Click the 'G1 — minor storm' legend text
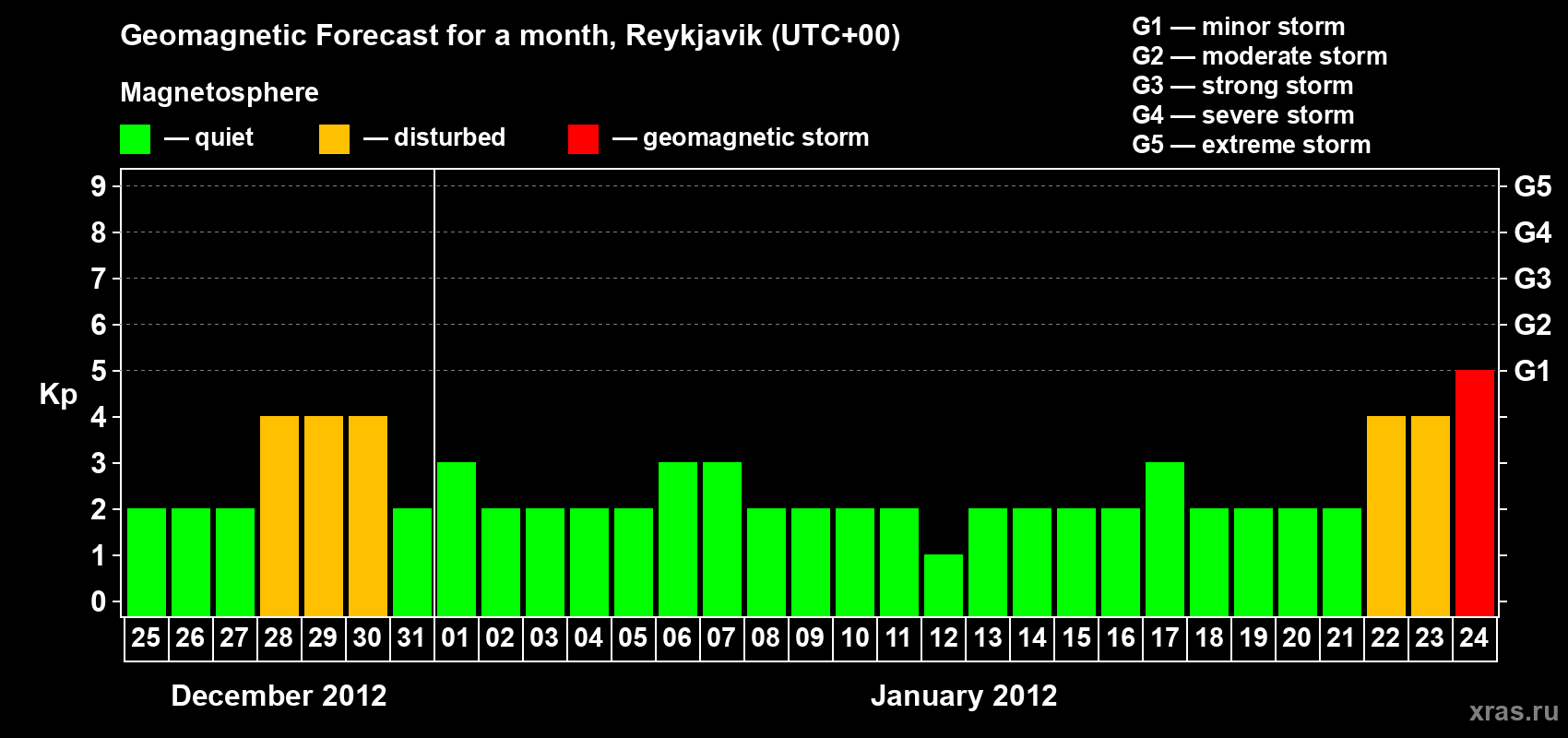1568x738 pixels. point(1239,27)
